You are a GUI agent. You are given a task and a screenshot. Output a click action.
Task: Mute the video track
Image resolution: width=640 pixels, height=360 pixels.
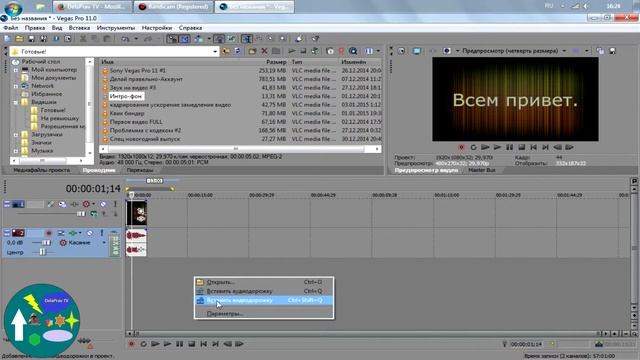click(103, 204)
